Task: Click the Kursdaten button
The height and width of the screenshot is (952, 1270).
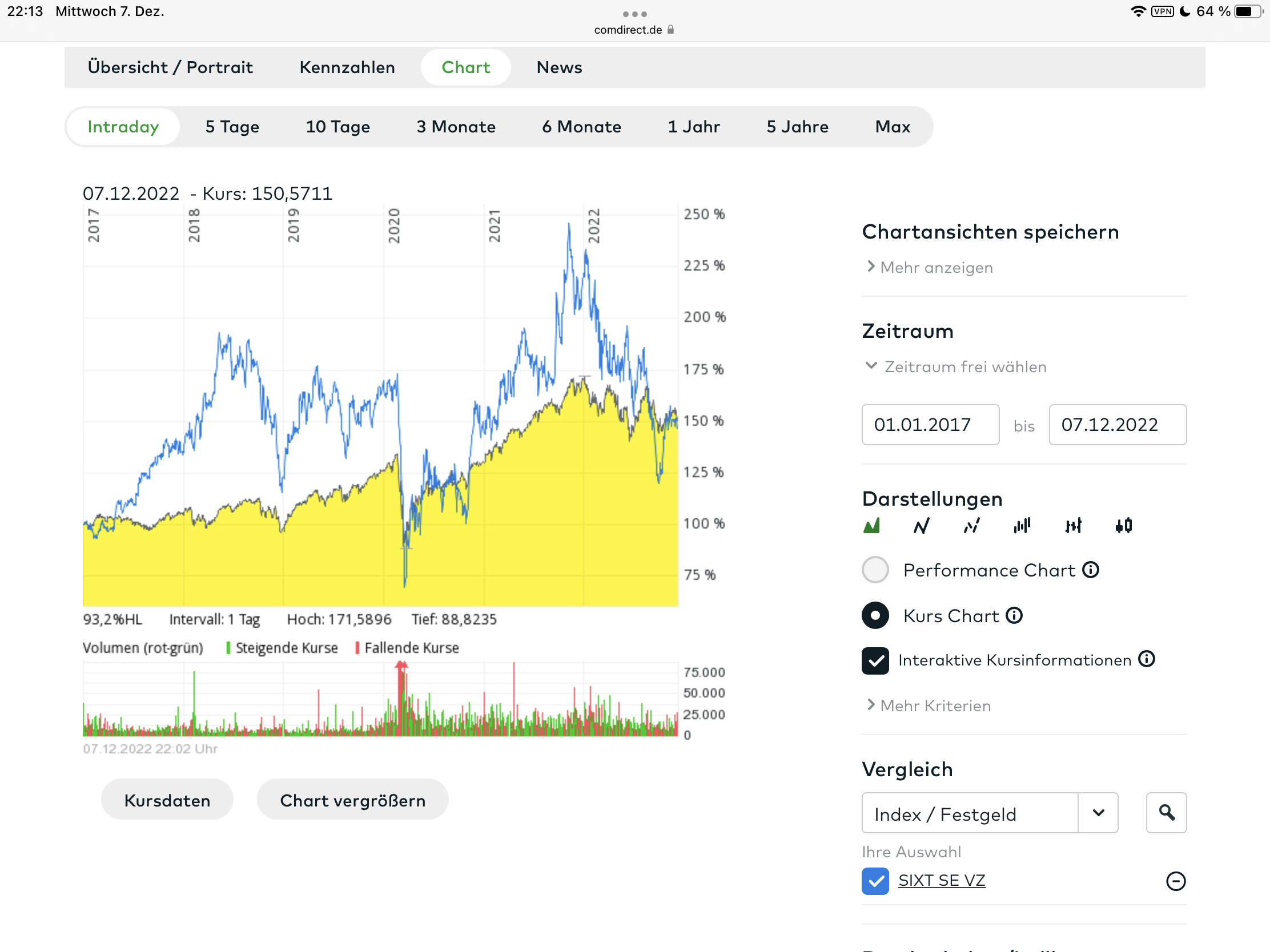Action: click(167, 800)
